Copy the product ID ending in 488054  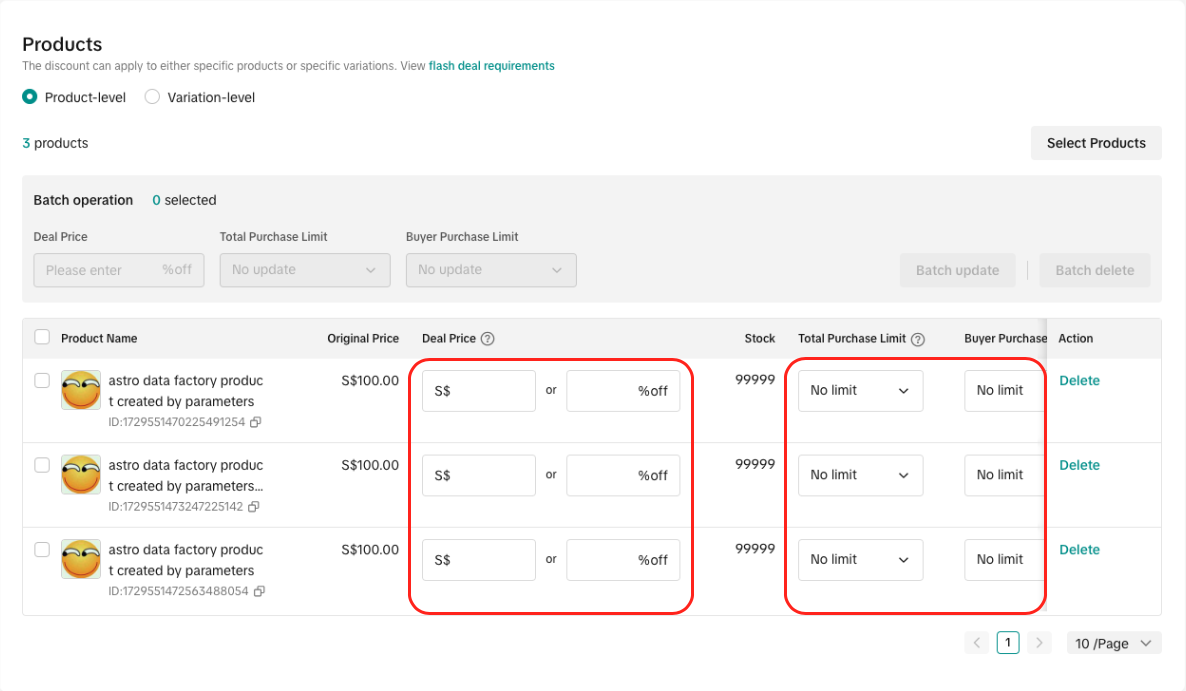tap(259, 592)
